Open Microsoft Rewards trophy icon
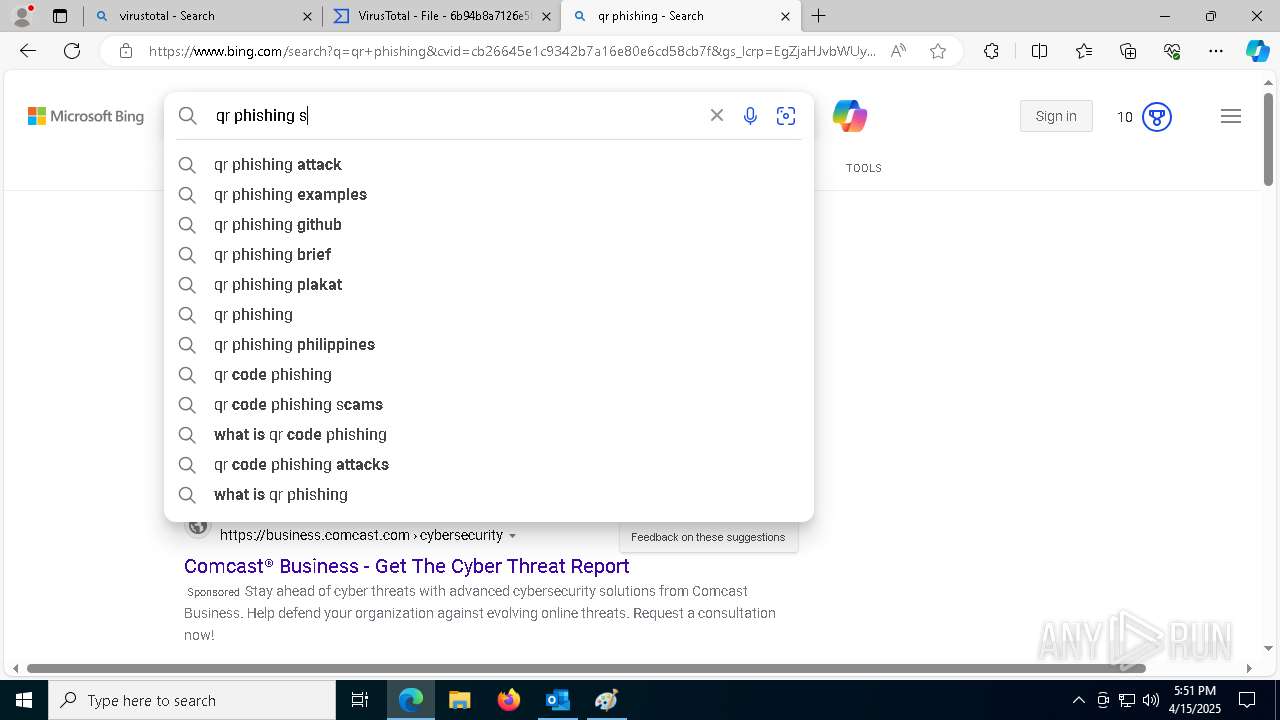This screenshot has width=1280, height=720. [x=1157, y=117]
